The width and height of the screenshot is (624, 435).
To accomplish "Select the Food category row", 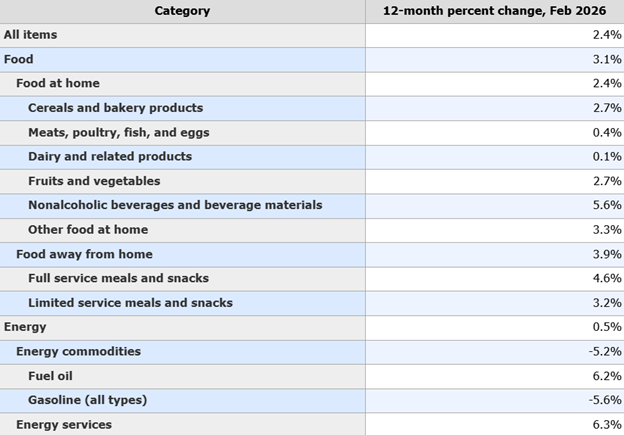I will point(312,60).
